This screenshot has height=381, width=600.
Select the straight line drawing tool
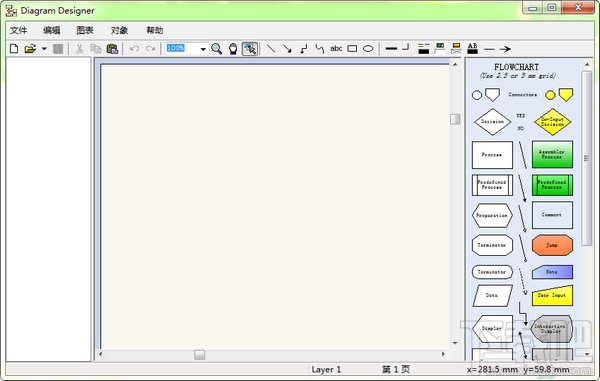coord(271,49)
